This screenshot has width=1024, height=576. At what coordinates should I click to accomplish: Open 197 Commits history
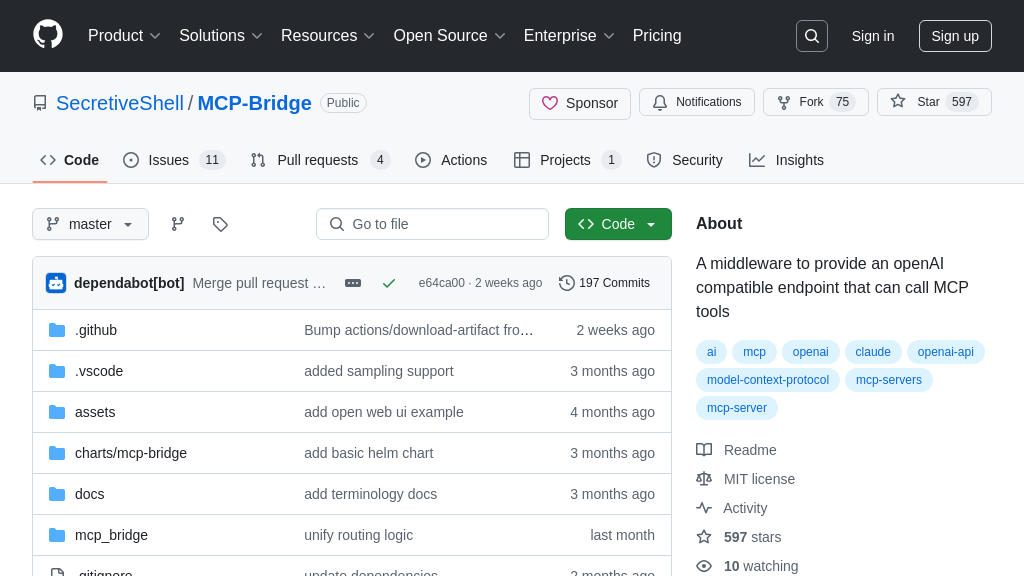click(605, 283)
